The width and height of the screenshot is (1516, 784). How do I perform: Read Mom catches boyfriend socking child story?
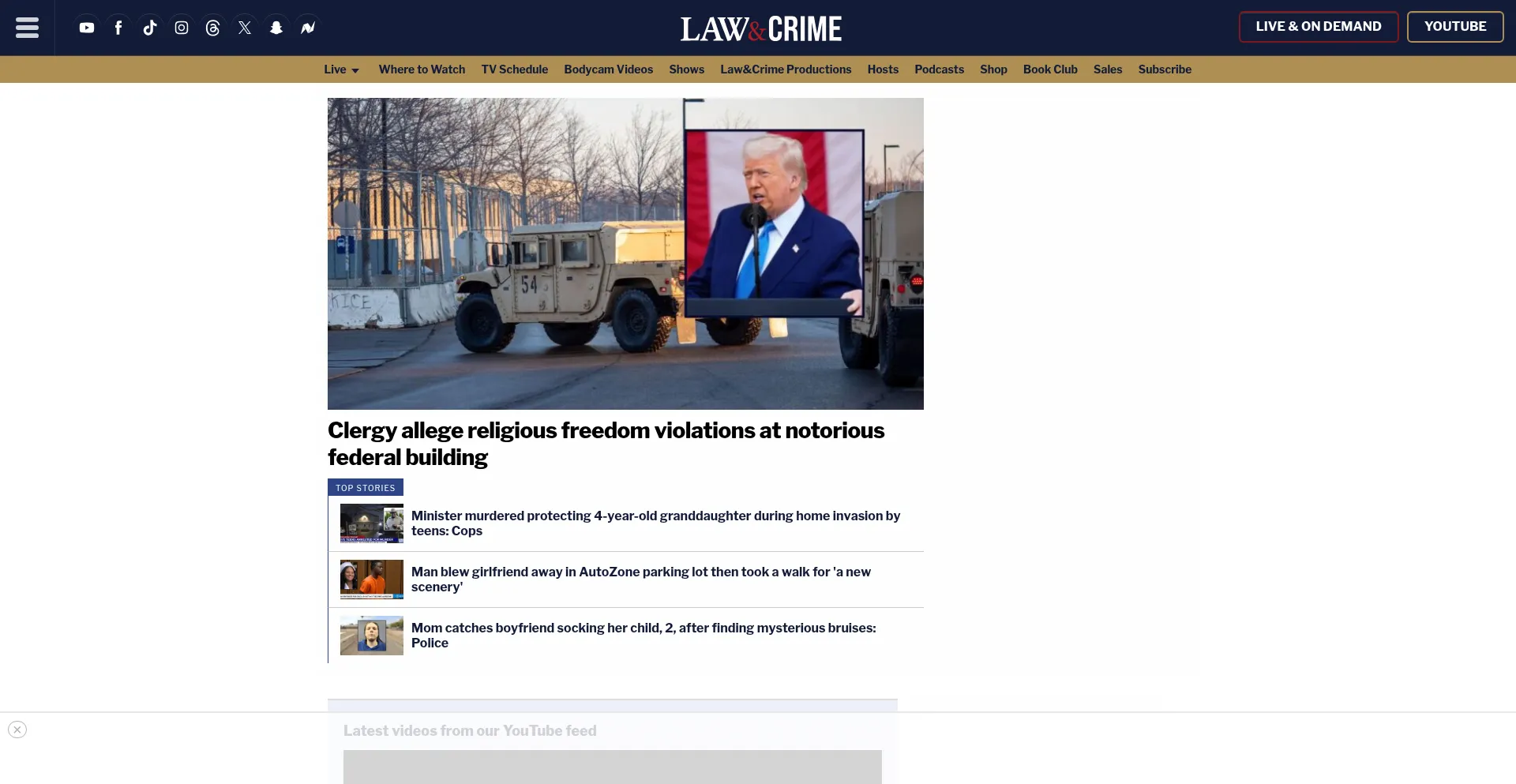pos(644,636)
